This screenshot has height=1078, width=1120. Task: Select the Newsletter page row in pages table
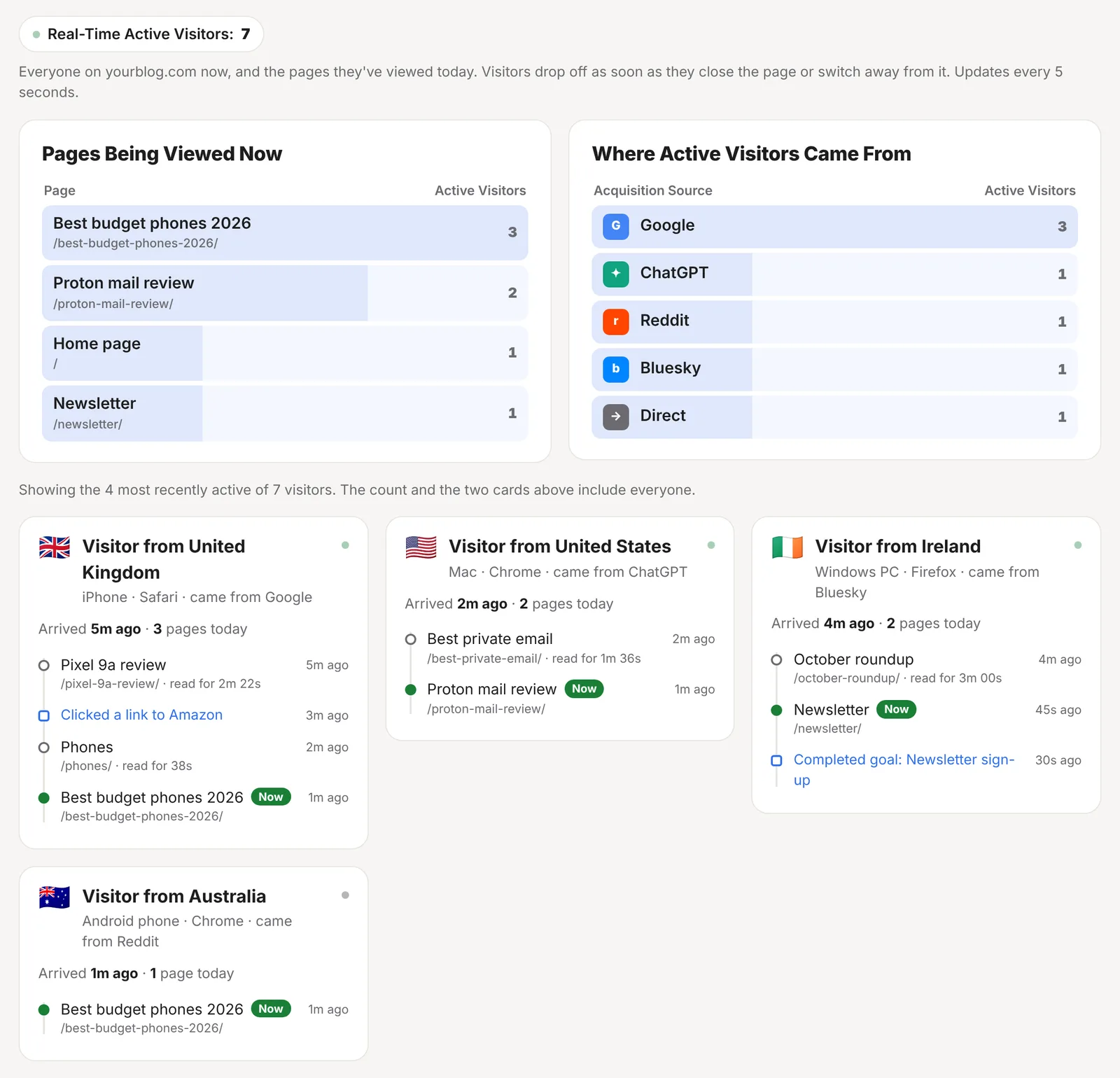pos(285,413)
